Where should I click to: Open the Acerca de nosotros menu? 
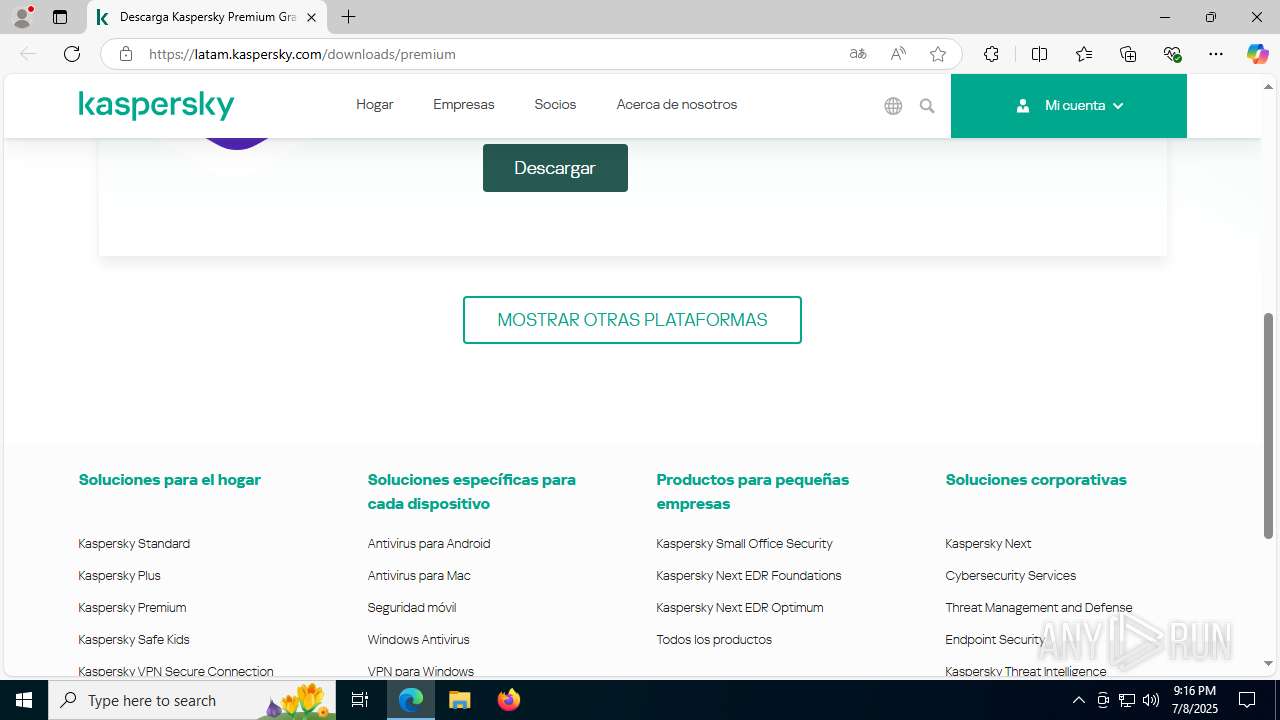click(x=677, y=104)
